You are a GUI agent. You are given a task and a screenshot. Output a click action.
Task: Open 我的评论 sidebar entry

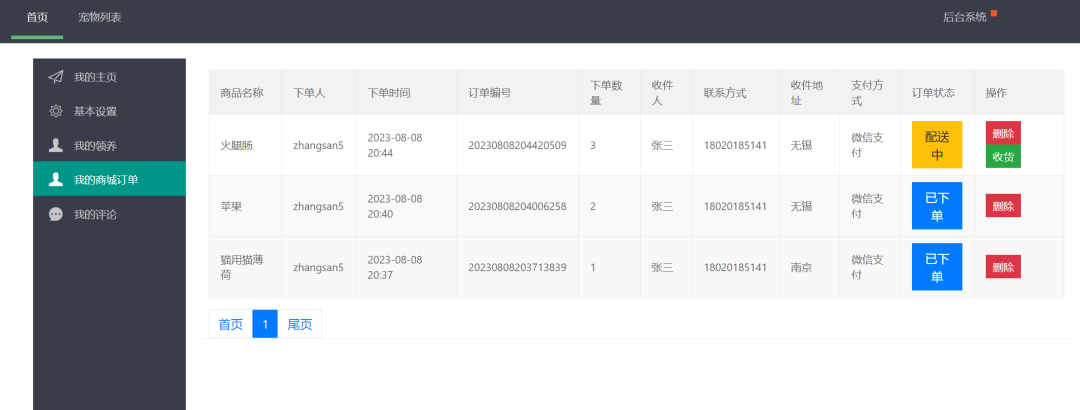110,214
